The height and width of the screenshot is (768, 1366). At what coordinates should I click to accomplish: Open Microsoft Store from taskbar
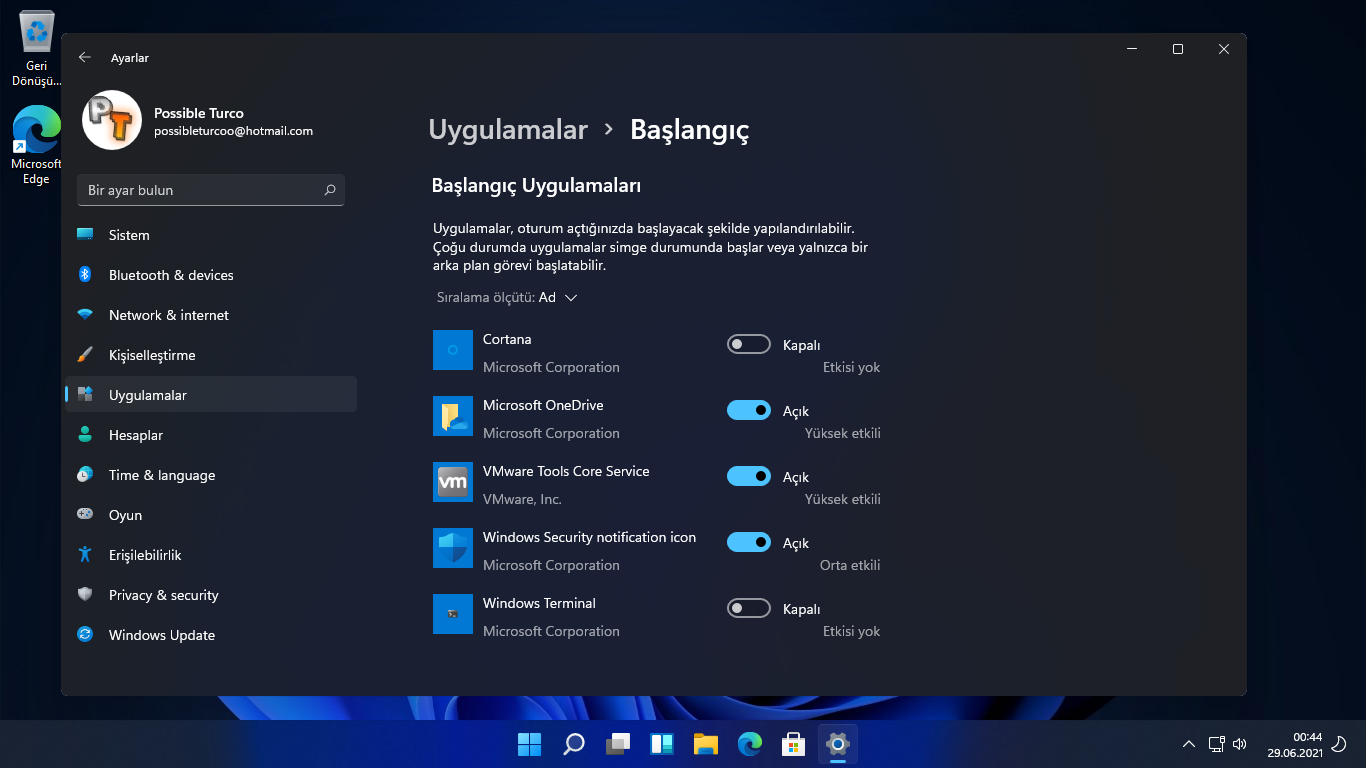(x=794, y=744)
